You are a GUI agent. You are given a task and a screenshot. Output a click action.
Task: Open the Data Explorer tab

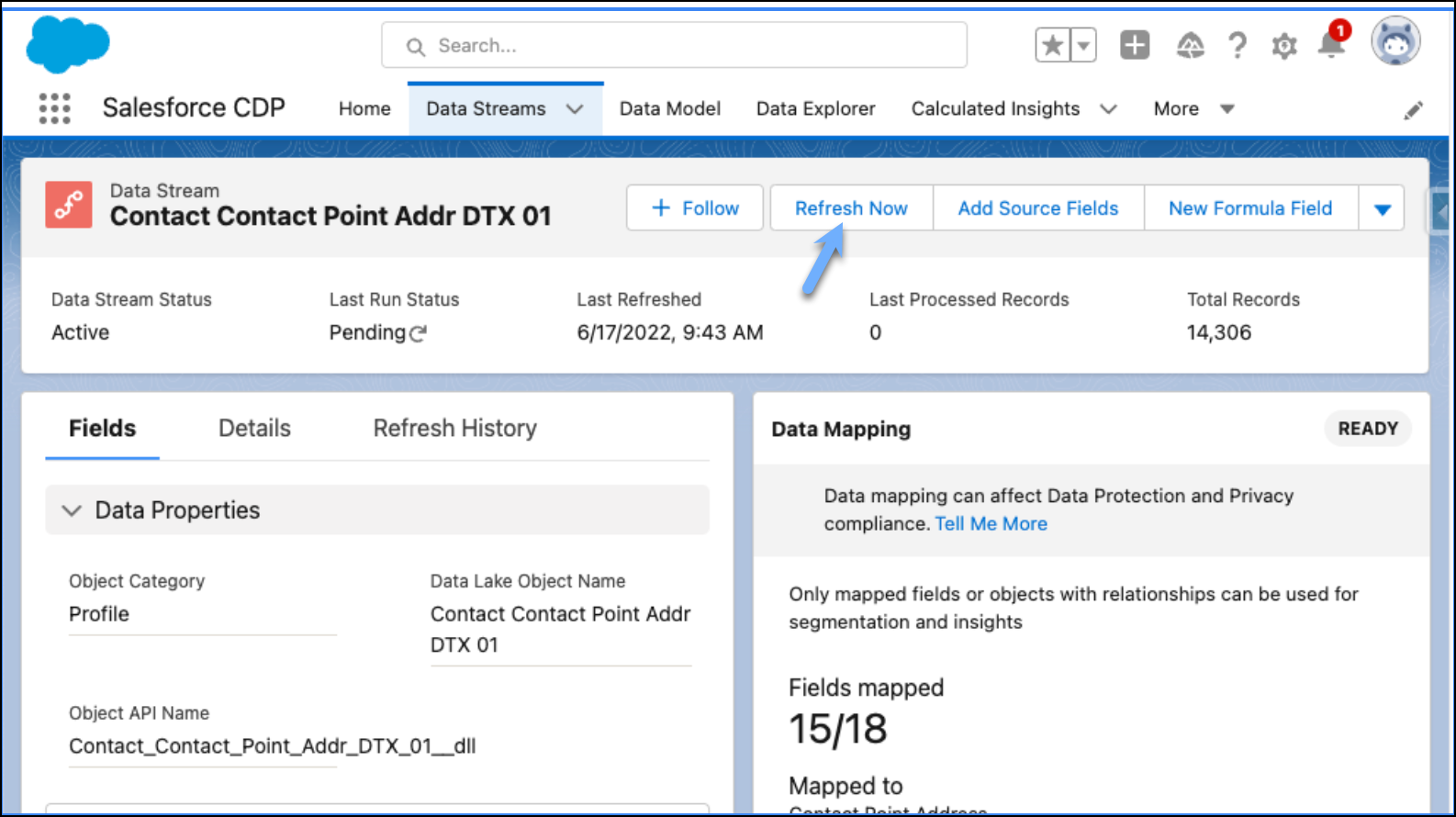pyautogui.click(x=816, y=108)
